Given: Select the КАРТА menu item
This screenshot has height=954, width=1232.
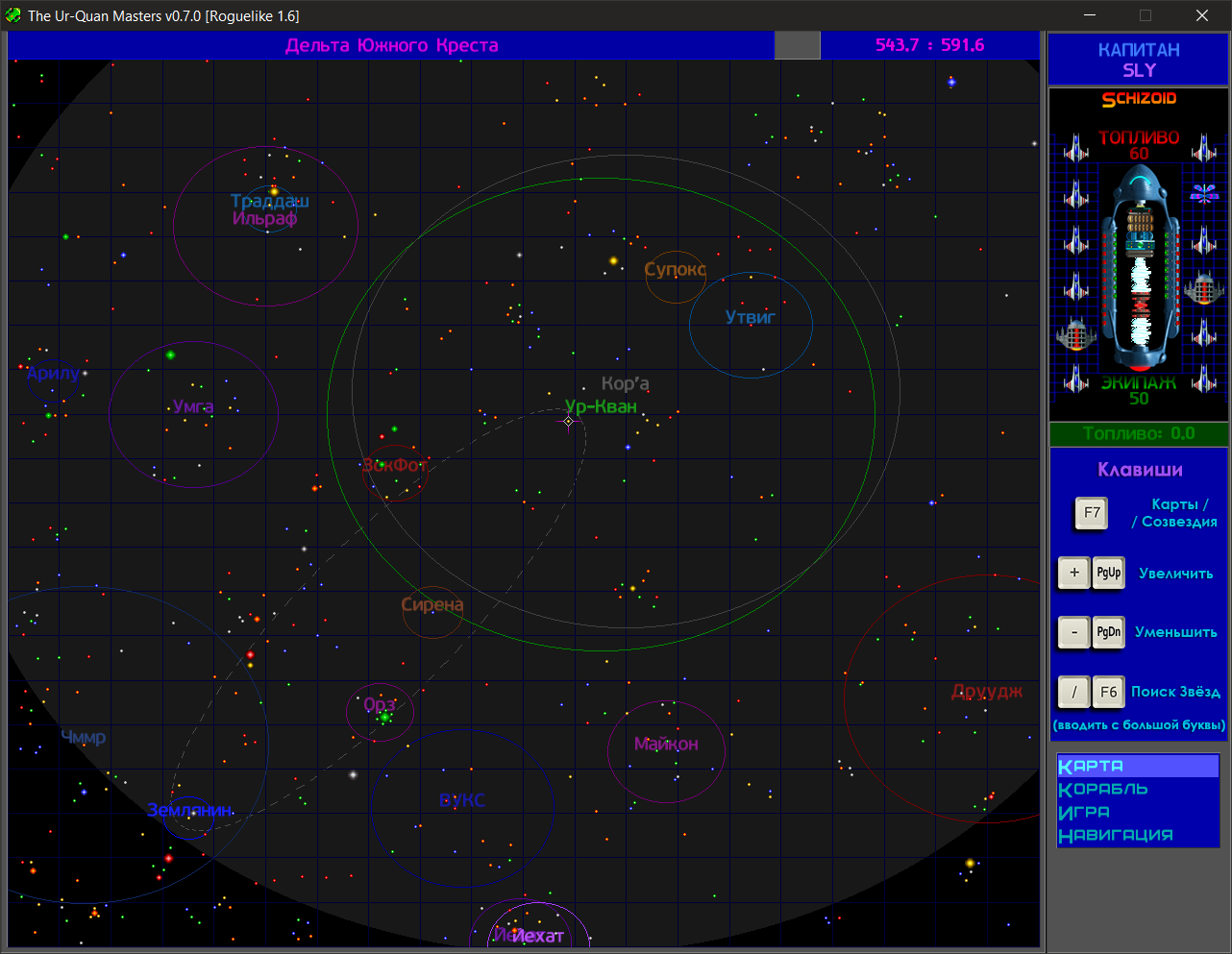Looking at the screenshot, I should (x=1138, y=766).
